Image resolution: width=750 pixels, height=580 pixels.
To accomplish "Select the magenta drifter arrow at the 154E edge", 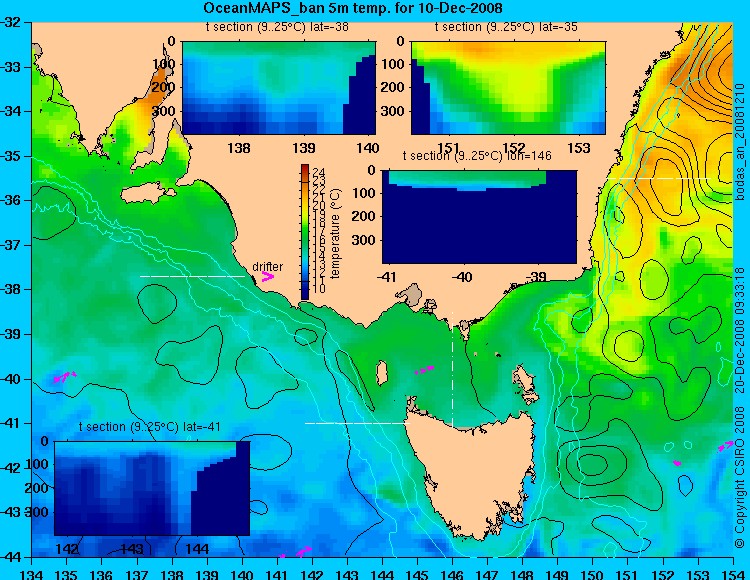I will click(x=725, y=446).
